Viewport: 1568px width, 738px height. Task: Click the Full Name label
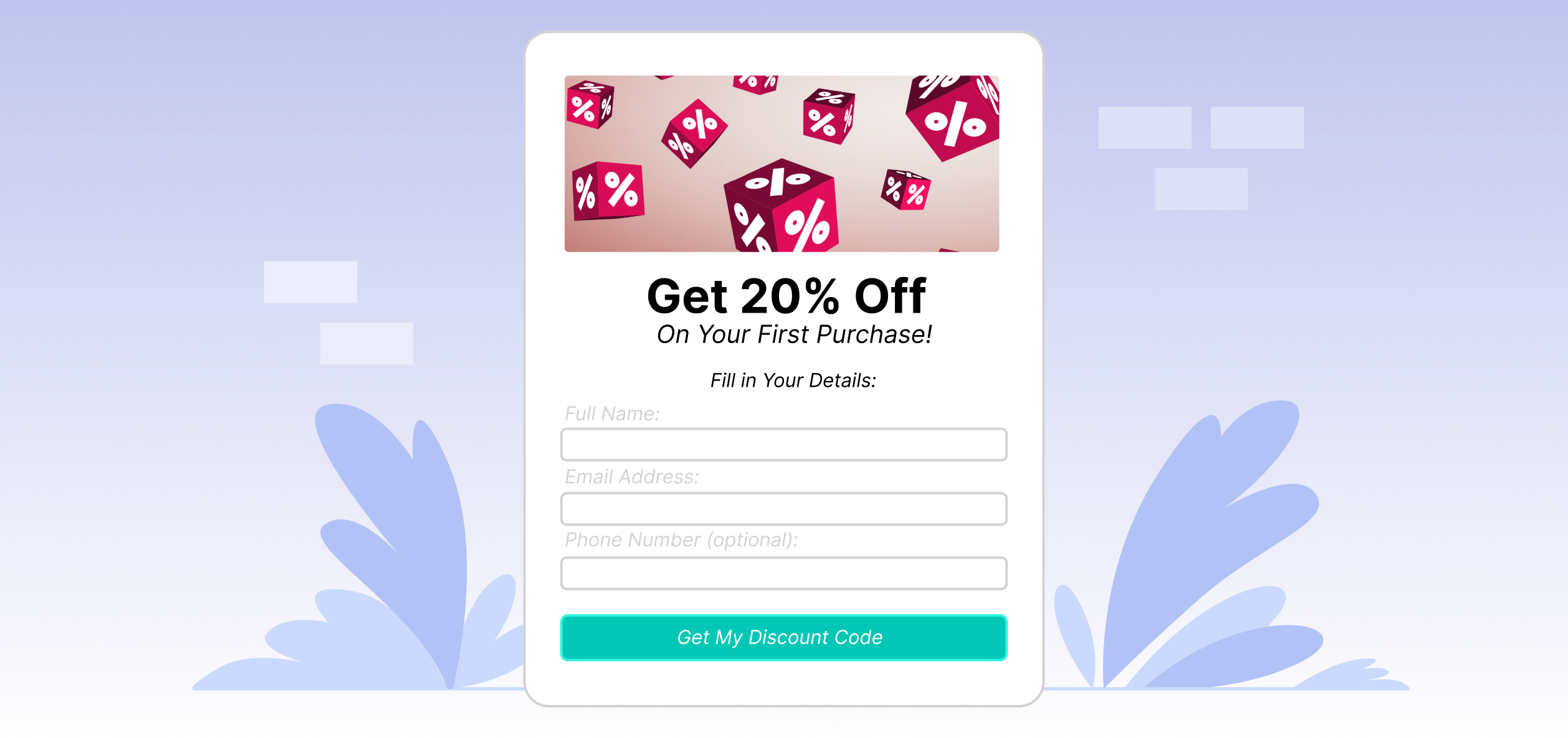(x=612, y=414)
